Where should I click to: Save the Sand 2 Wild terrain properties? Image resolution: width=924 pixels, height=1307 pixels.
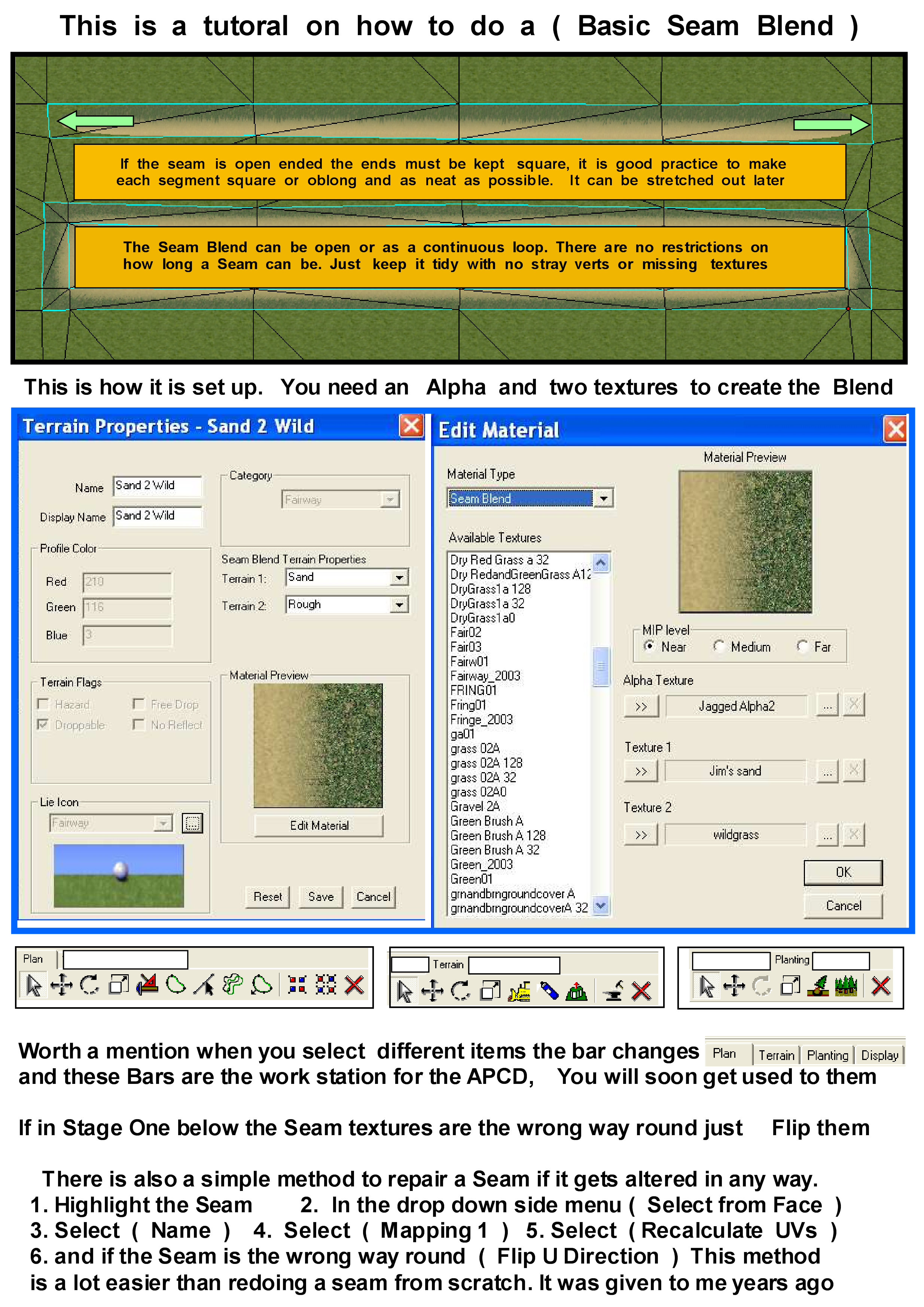pyautogui.click(x=320, y=896)
